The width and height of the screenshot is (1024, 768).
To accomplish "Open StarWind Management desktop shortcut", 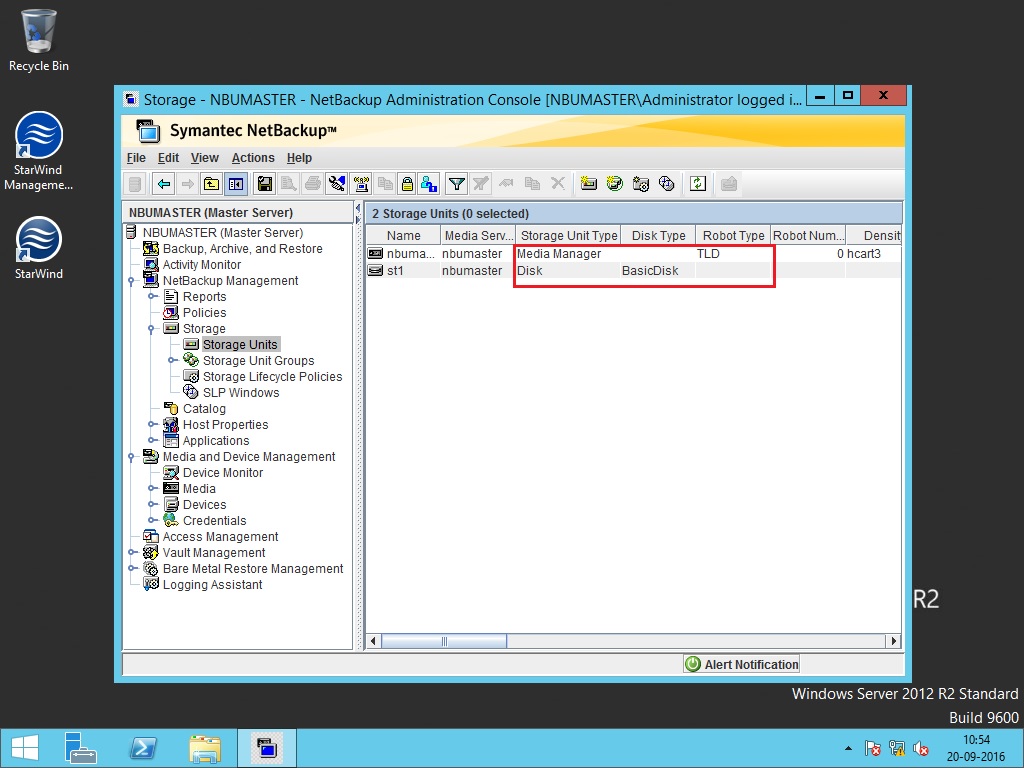I will pos(39,152).
